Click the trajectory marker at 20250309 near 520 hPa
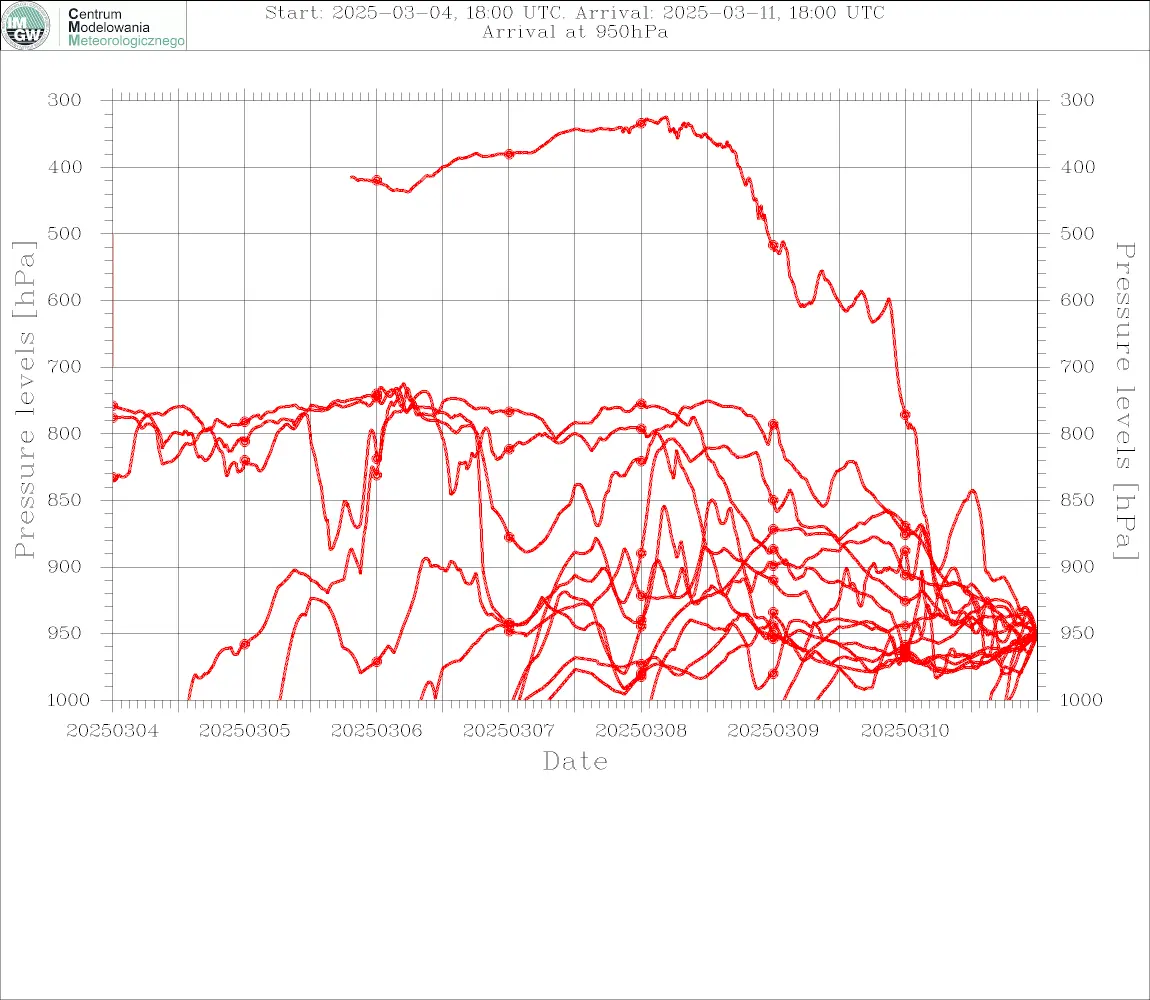1150x1000 pixels. coord(773,246)
